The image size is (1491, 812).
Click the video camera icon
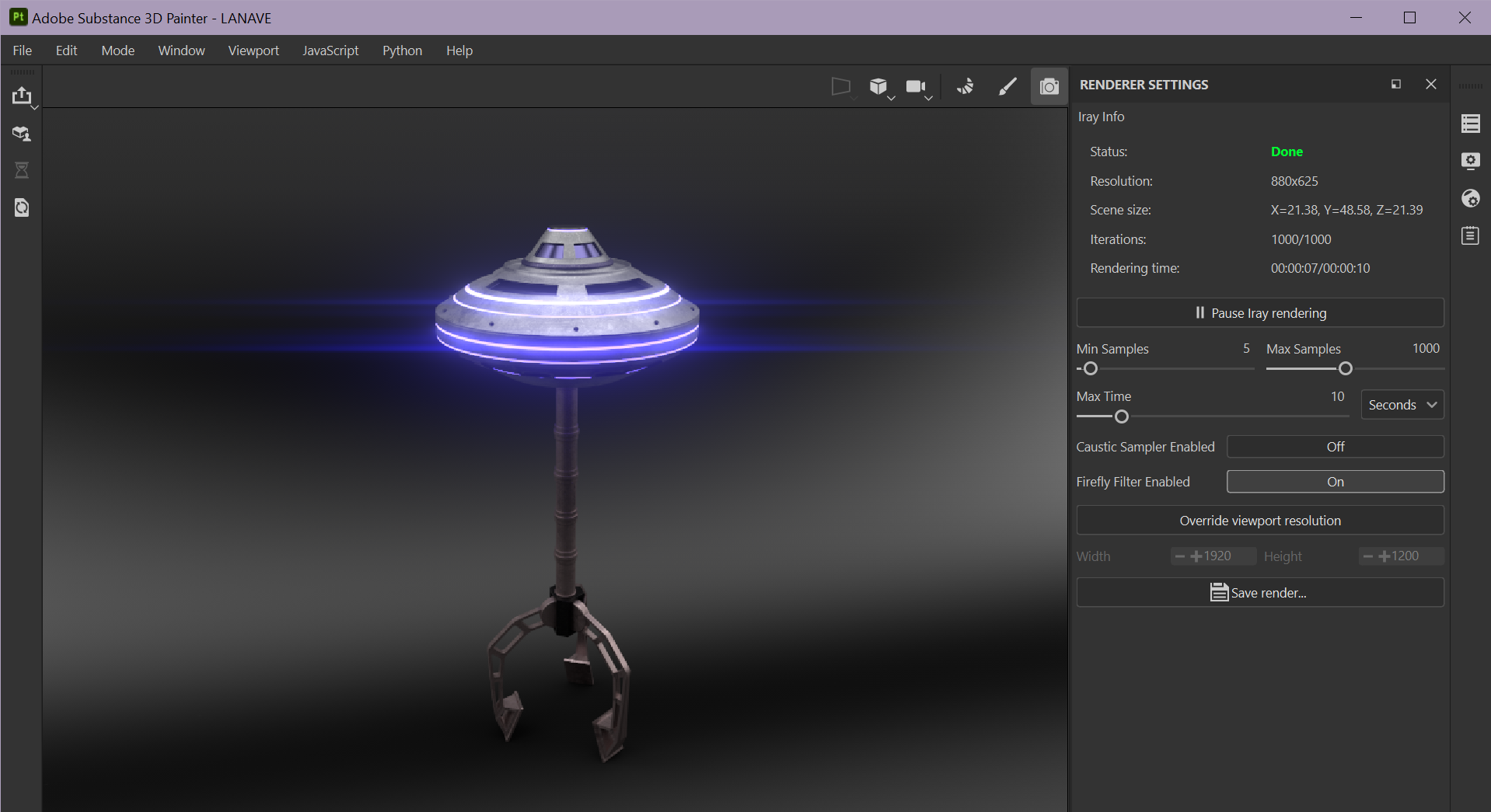(916, 86)
